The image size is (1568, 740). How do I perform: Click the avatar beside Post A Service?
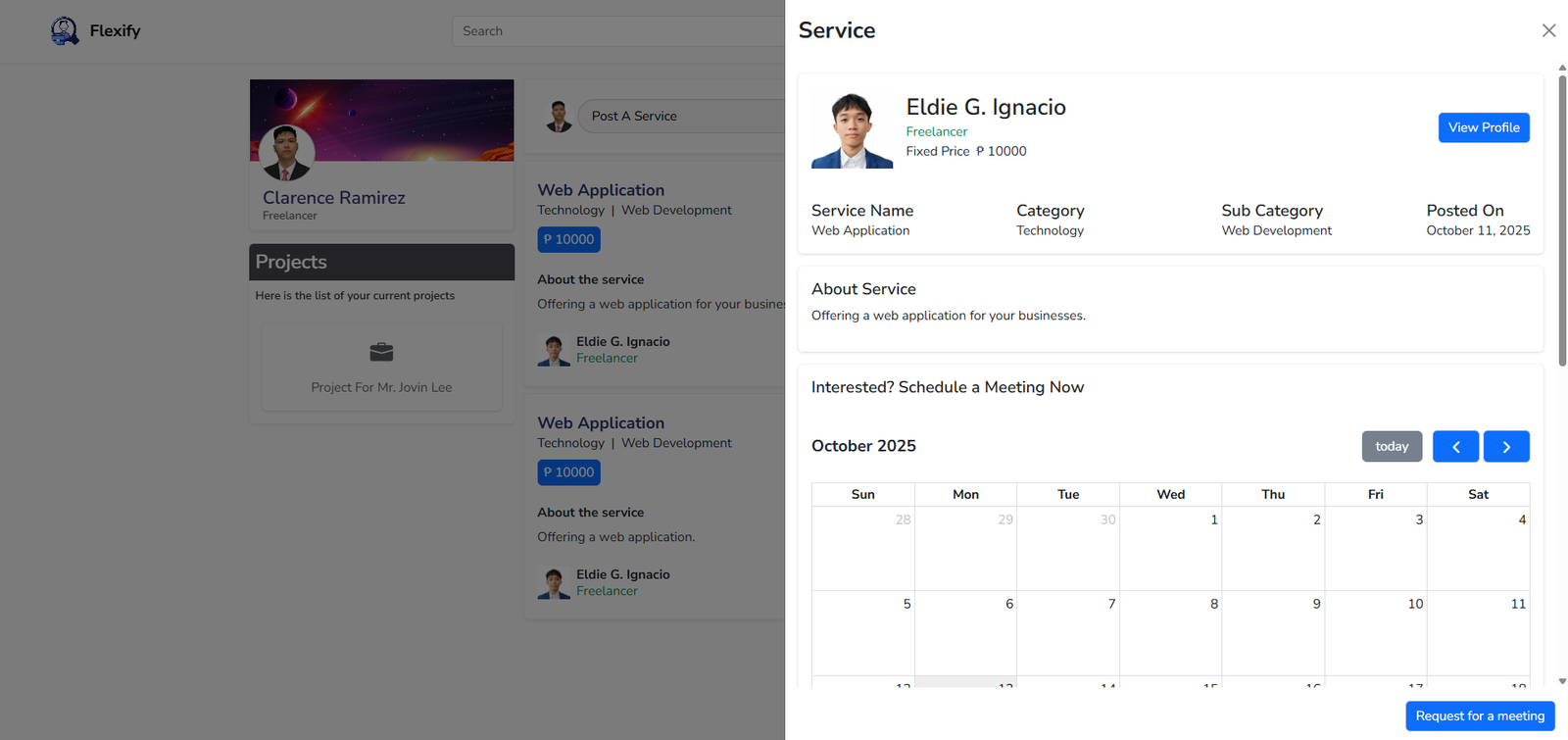click(559, 117)
